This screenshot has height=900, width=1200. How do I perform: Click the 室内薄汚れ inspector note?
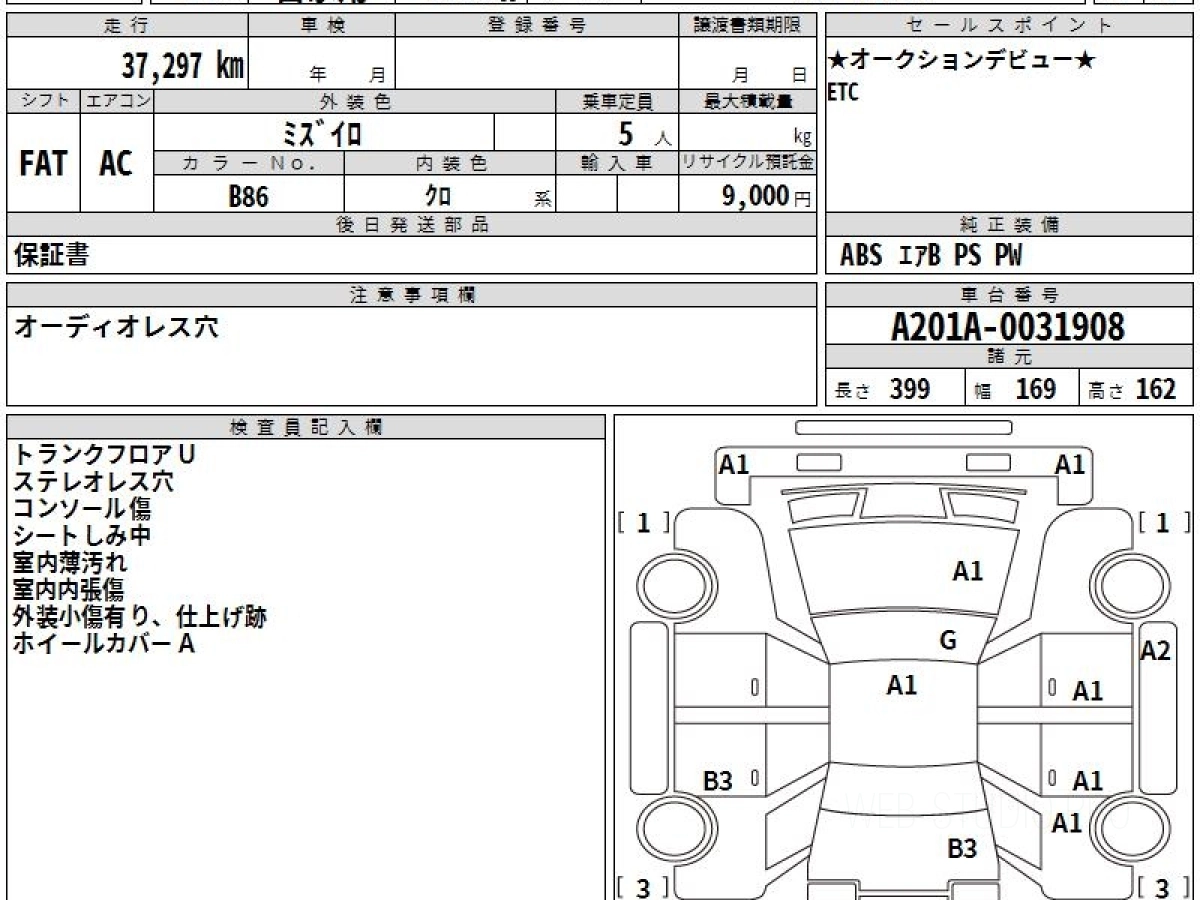70,562
